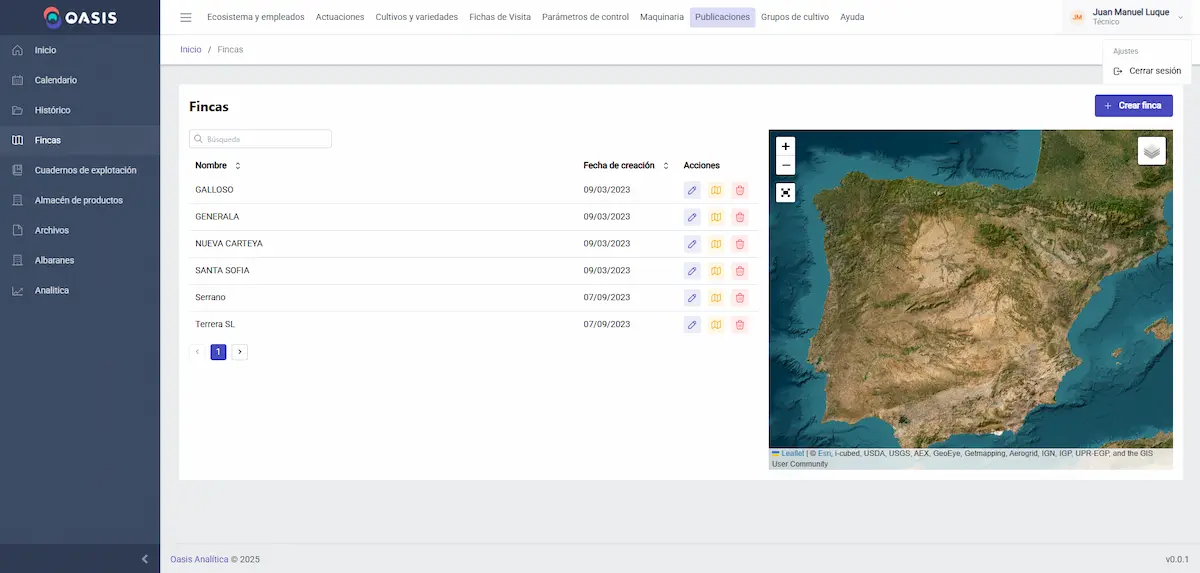Toggle fullscreen view on the map
Screen dimensions: 1200x573
[x=786, y=193]
